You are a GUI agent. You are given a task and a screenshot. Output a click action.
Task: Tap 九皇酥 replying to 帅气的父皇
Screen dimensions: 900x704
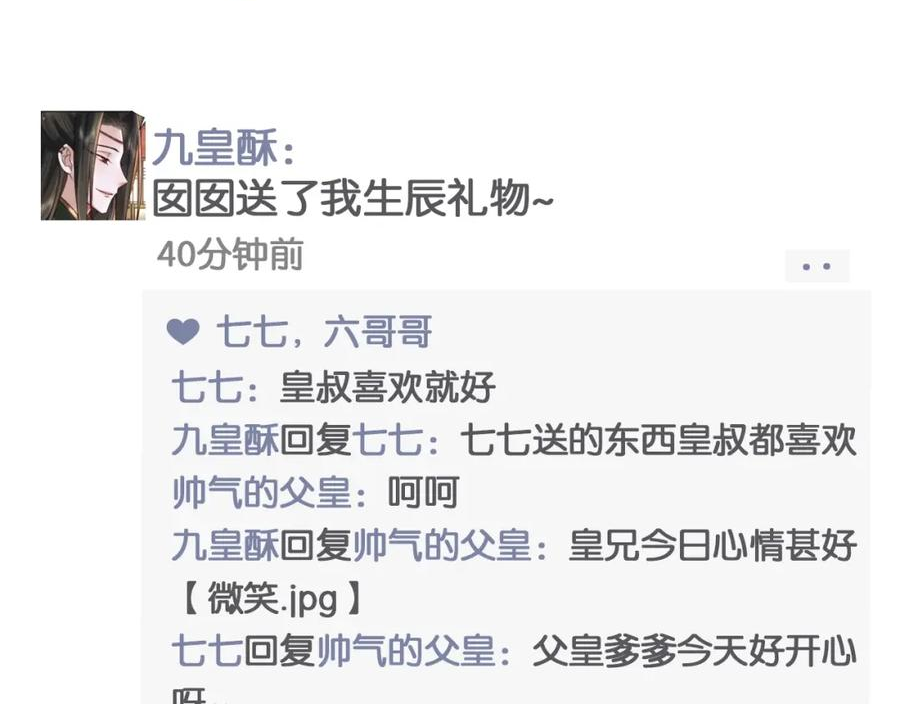226,545
